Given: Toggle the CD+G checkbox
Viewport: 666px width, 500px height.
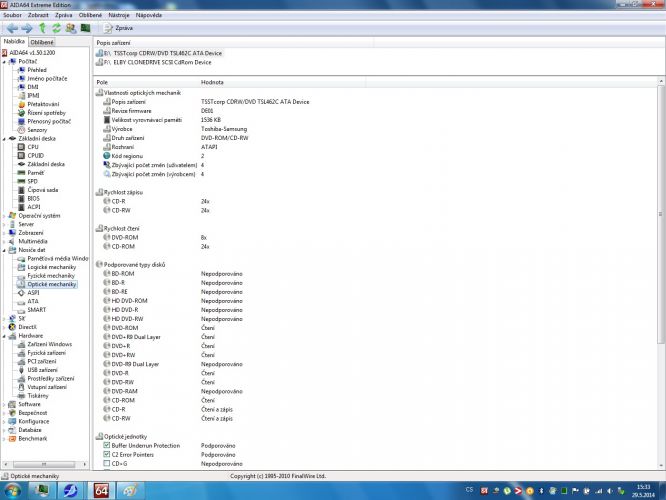Looking at the screenshot, I should coord(107,463).
